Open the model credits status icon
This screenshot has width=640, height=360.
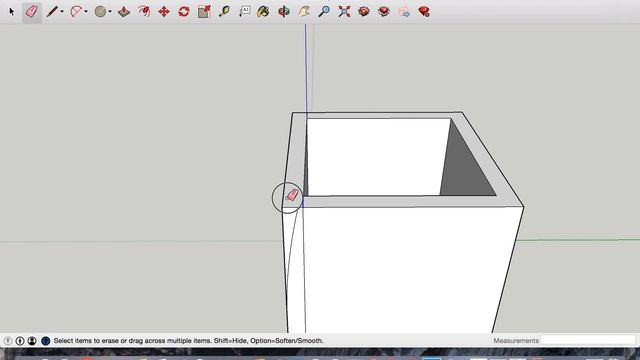(20, 340)
